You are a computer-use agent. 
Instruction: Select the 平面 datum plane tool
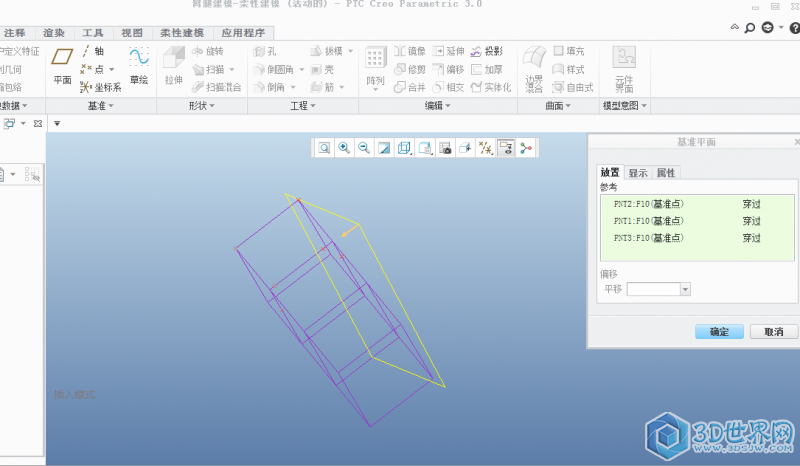(62, 66)
